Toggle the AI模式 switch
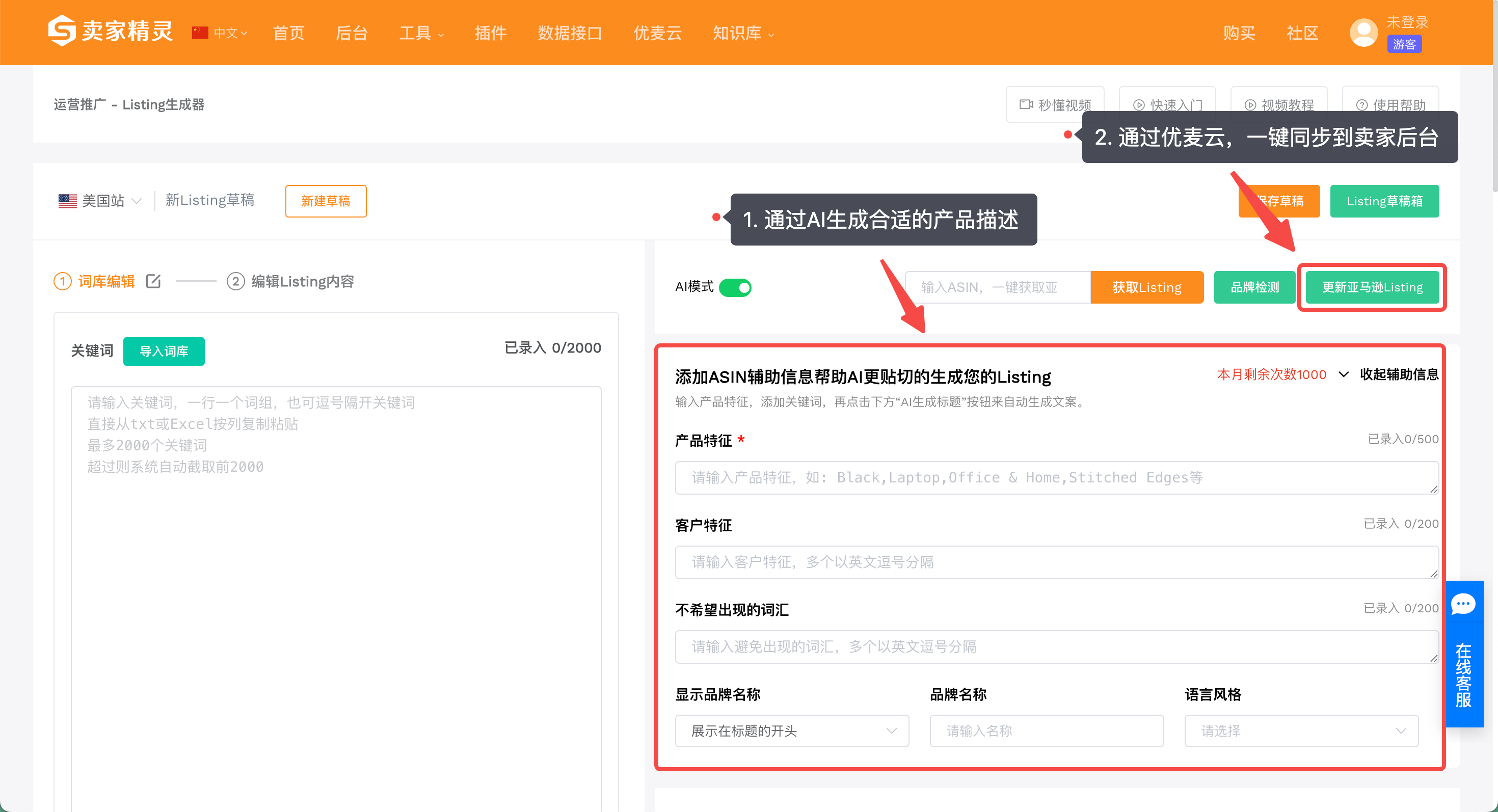This screenshot has width=1498, height=812. [735, 287]
